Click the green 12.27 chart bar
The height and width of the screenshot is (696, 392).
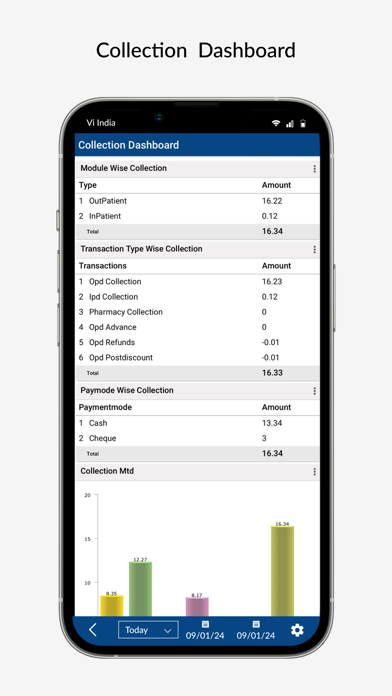140,589
